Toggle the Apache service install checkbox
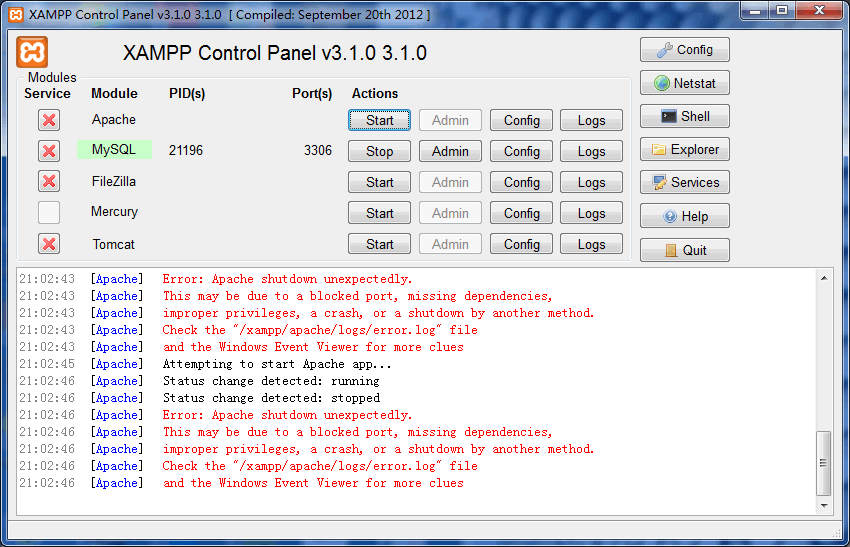 coord(49,120)
